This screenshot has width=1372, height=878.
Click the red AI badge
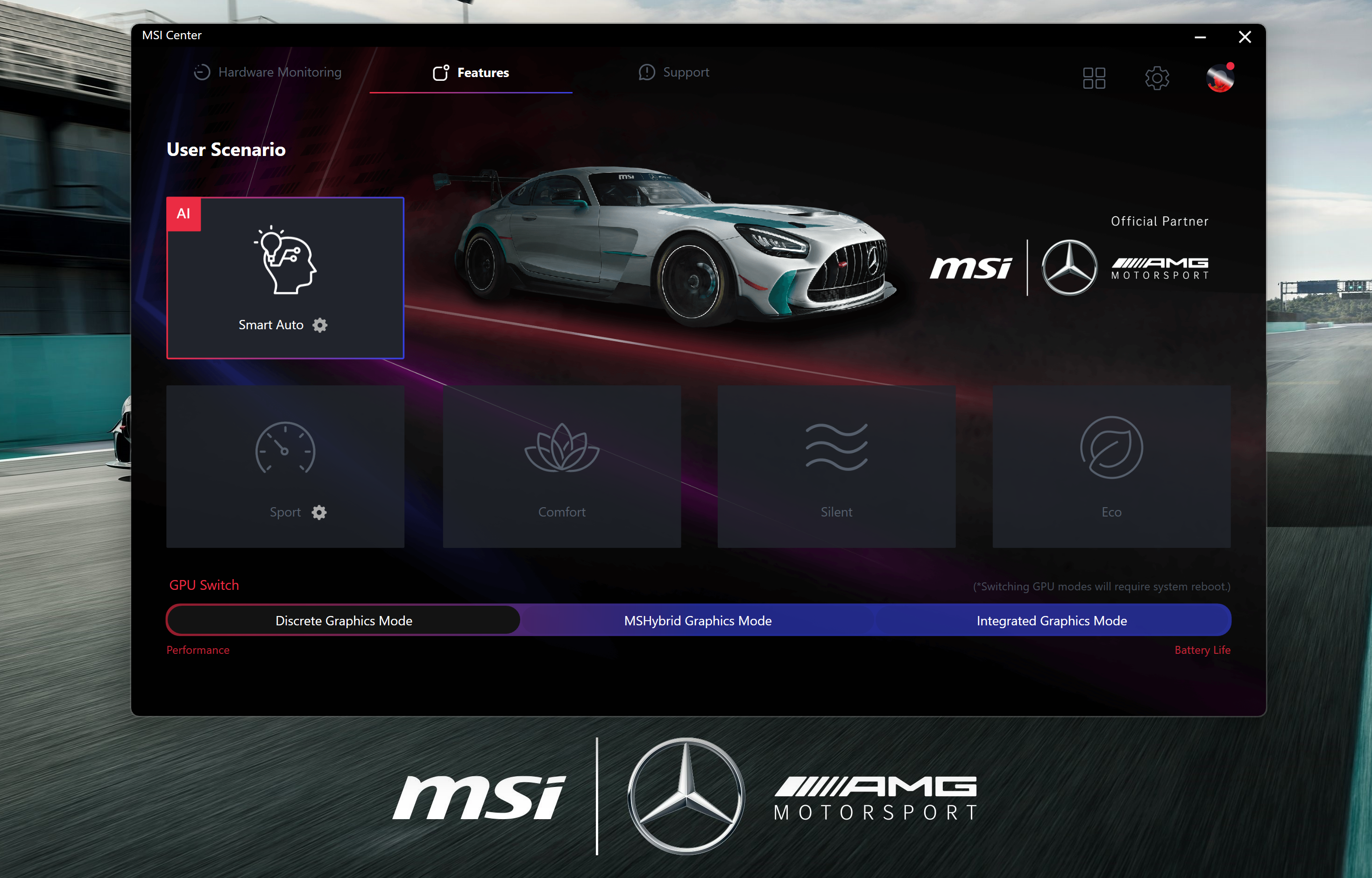point(184,214)
